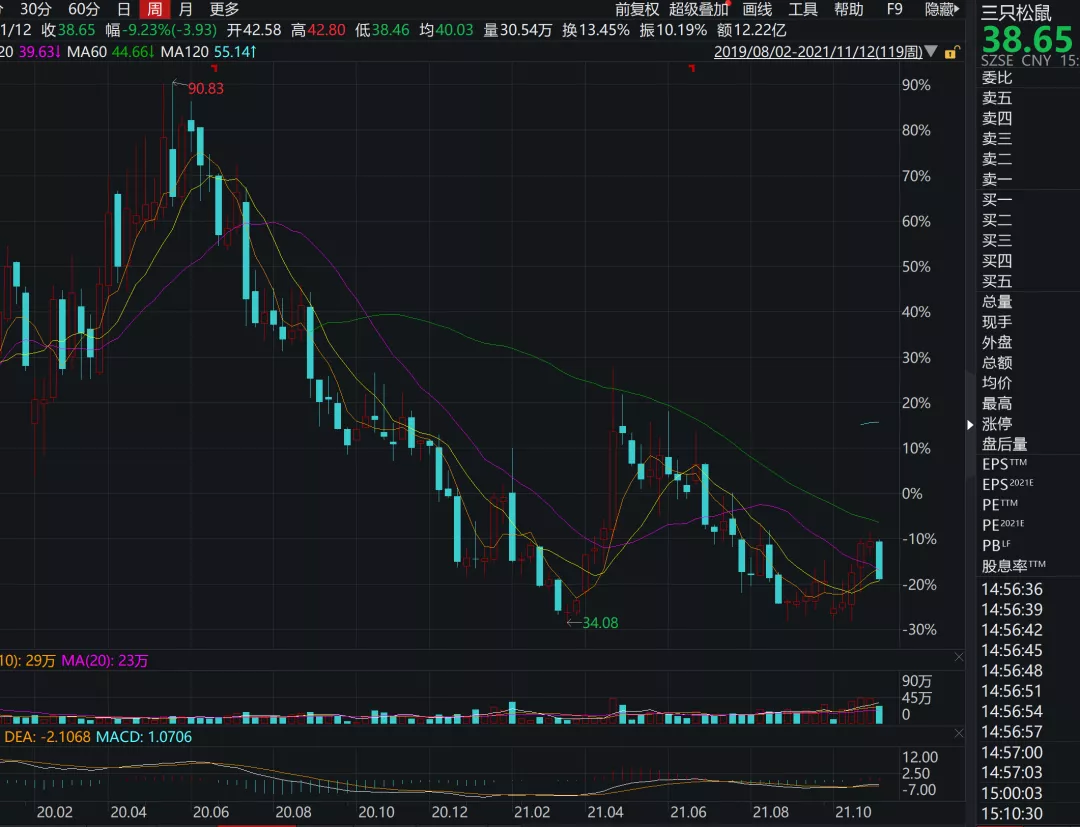Open the 工具 menu
This screenshot has height=827, width=1080.
coord(803,9)
